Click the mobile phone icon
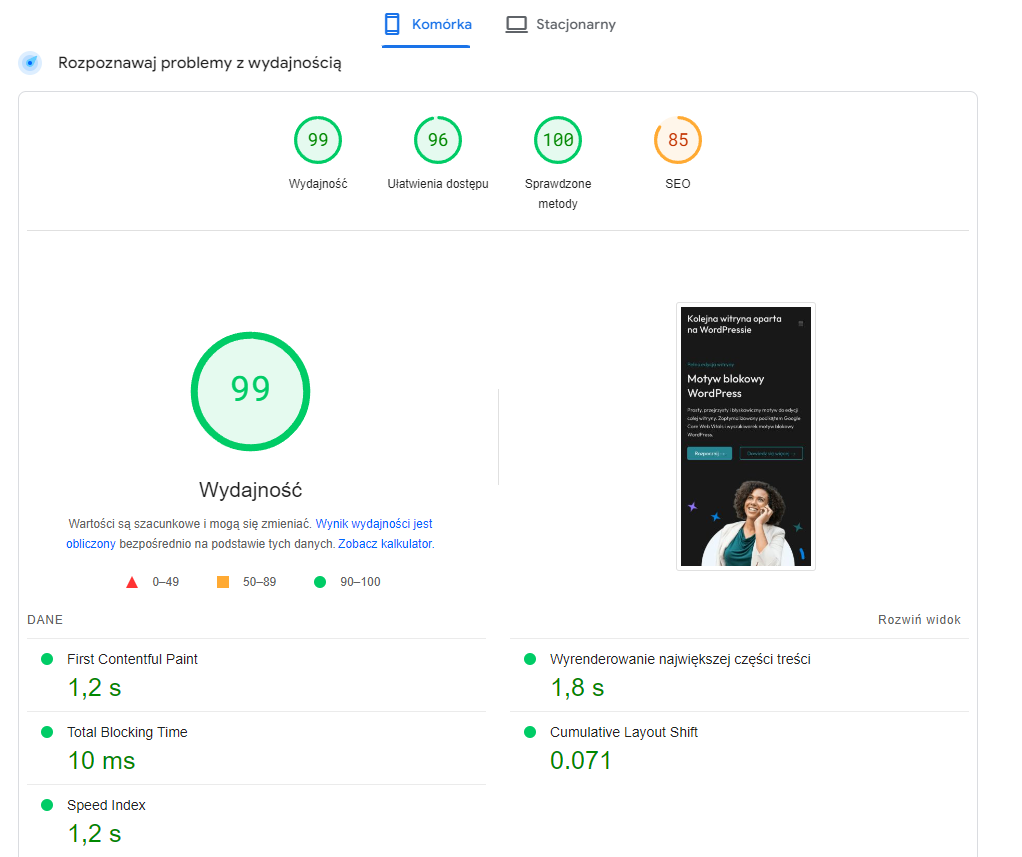The width and height of the screenshot is (1022, 857). click(392, 24)
